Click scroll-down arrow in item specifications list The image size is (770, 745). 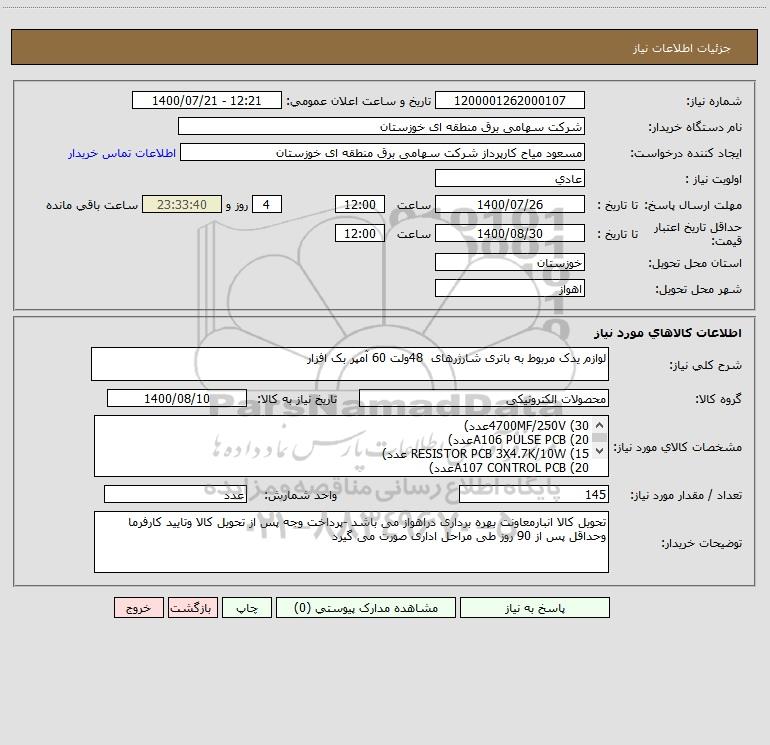point(599,450)
